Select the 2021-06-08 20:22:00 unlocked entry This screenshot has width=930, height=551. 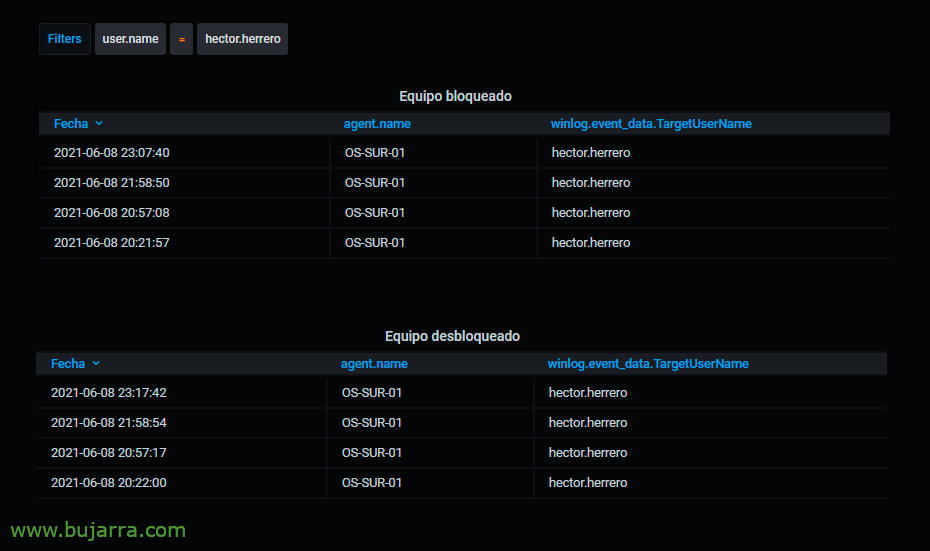click(109, 483)
